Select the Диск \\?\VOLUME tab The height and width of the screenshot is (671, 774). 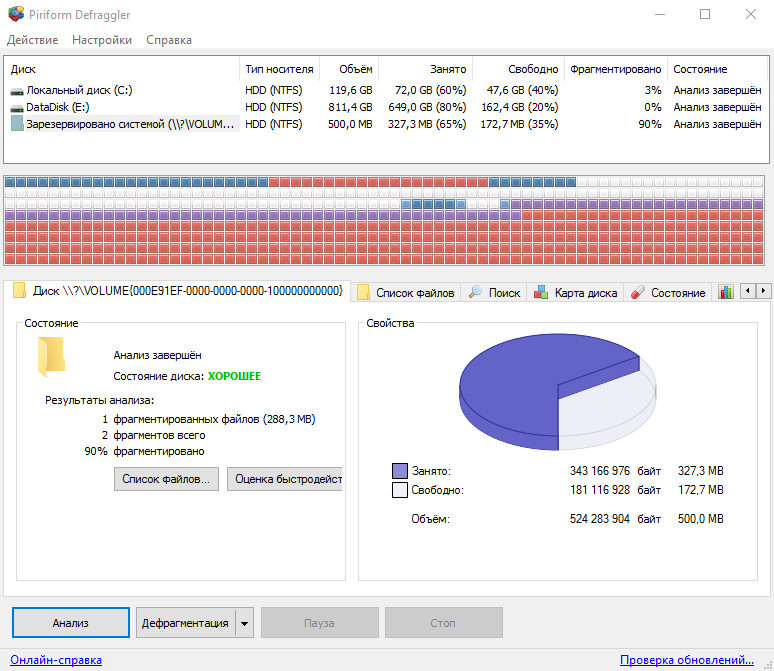coord(178,290)
